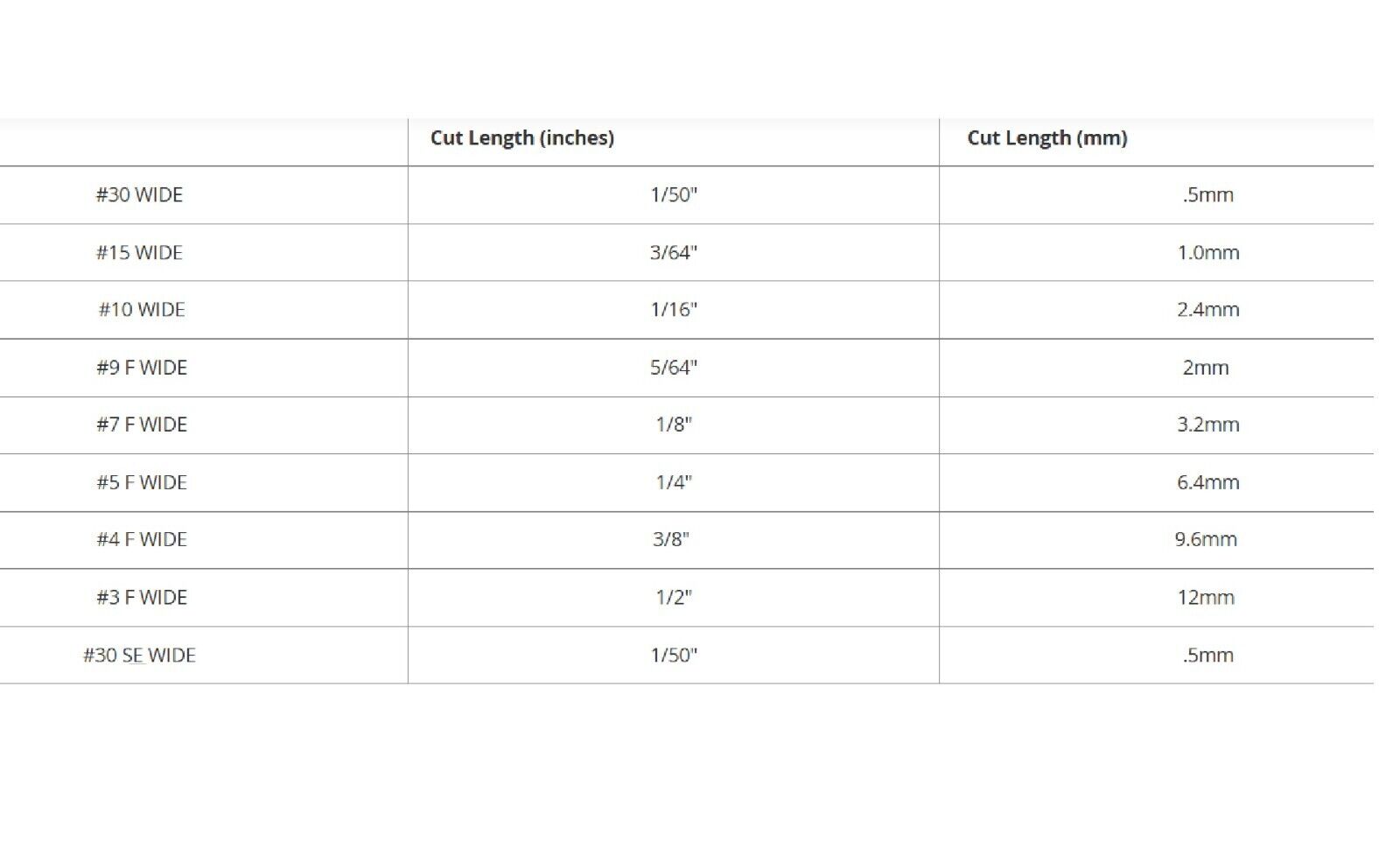Select the 12mm cut length cell
The width and height of the screenshot is (1400, 863).
pyautogui.click(x=1206, y=597)
